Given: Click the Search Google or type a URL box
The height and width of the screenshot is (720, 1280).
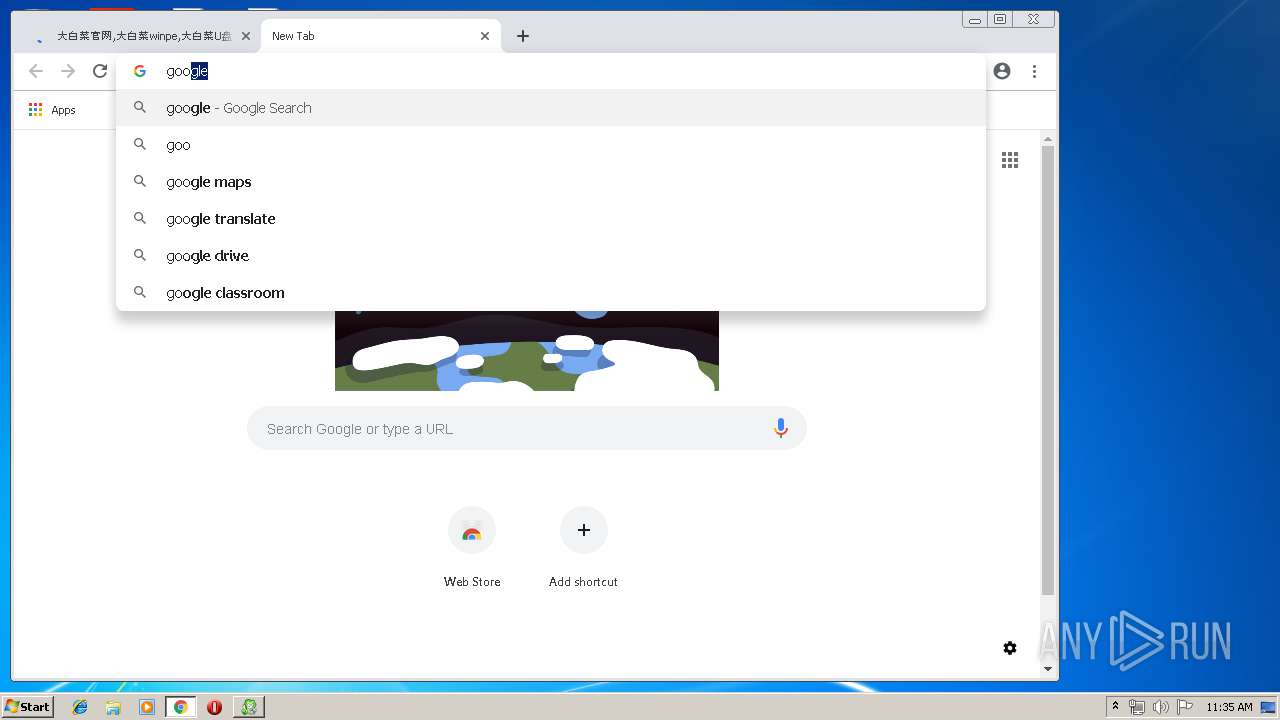Looking at the screenshot, I should [x=527, y=429].
